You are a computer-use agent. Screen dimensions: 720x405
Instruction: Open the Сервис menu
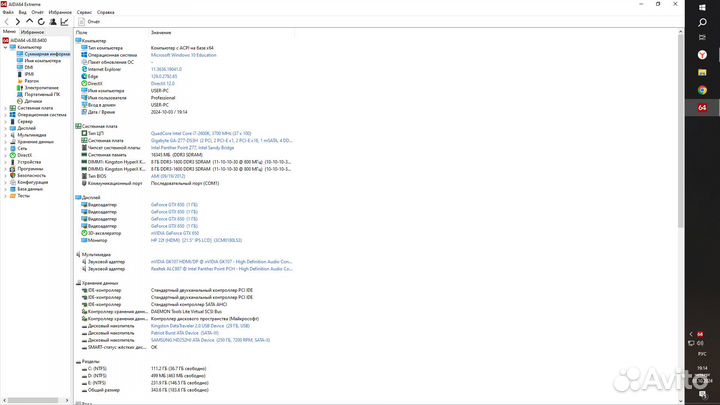84,12
